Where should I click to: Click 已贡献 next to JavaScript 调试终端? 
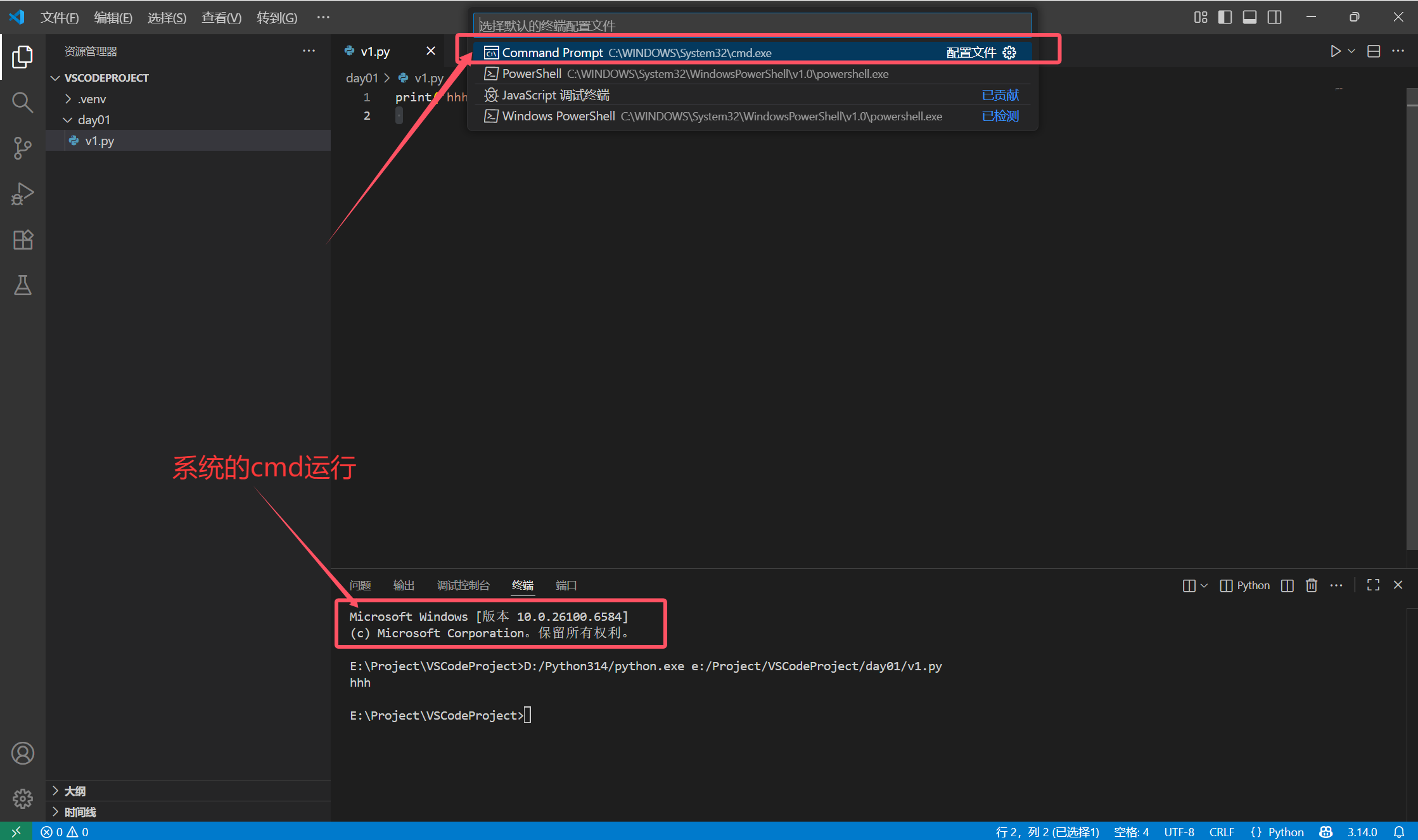click(1000, 94)
